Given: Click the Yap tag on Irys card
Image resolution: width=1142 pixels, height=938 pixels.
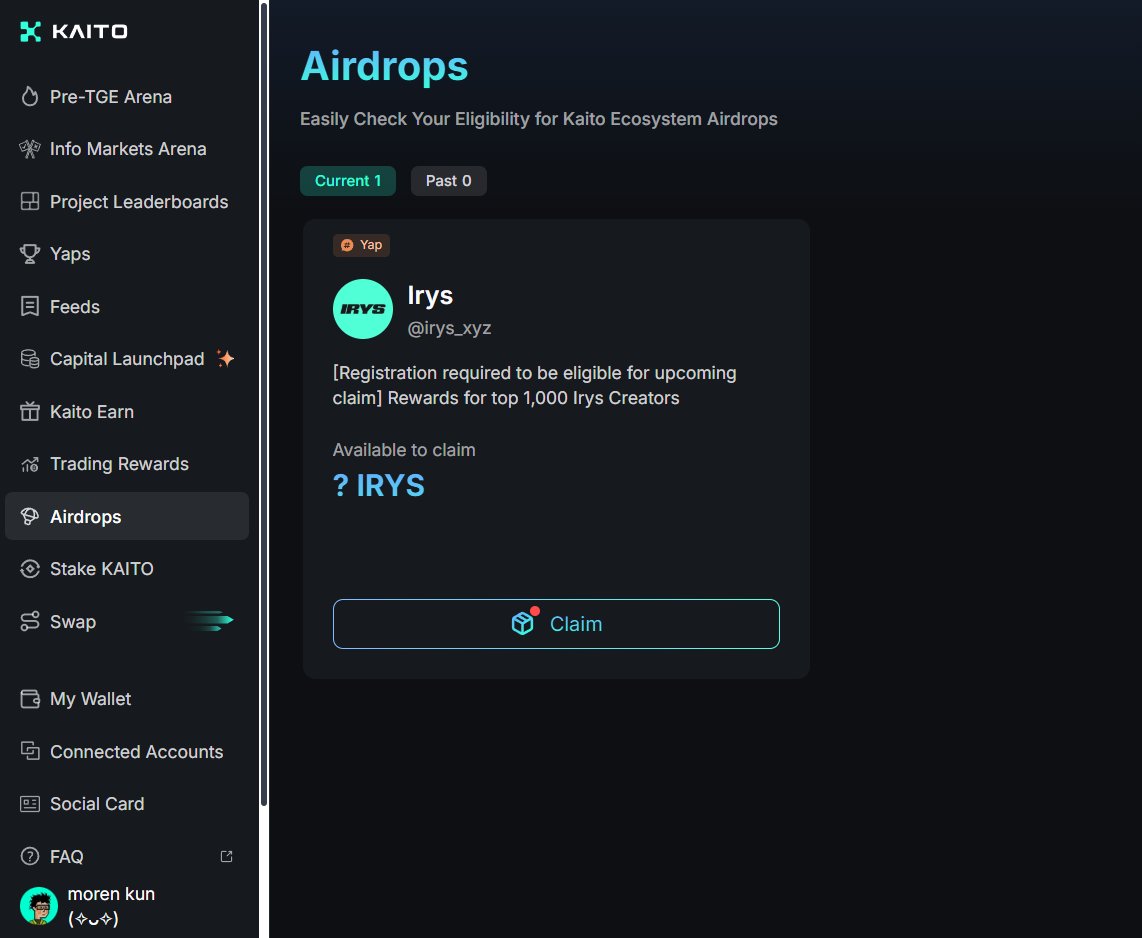Looking at the screenshot, I should click(361, 245).
